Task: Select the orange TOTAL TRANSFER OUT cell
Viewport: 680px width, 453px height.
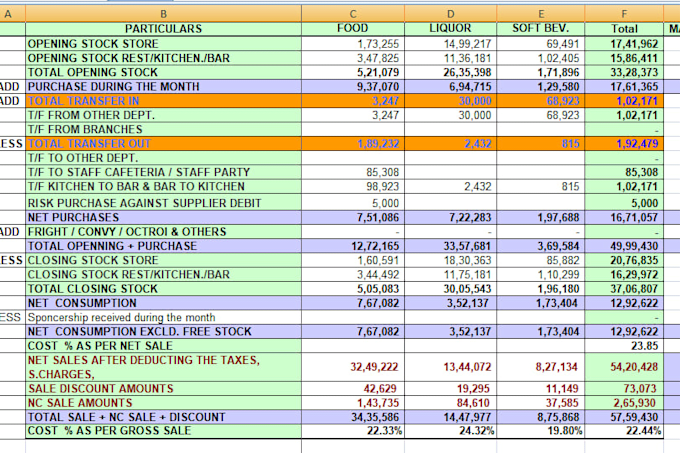Action: 163,144
